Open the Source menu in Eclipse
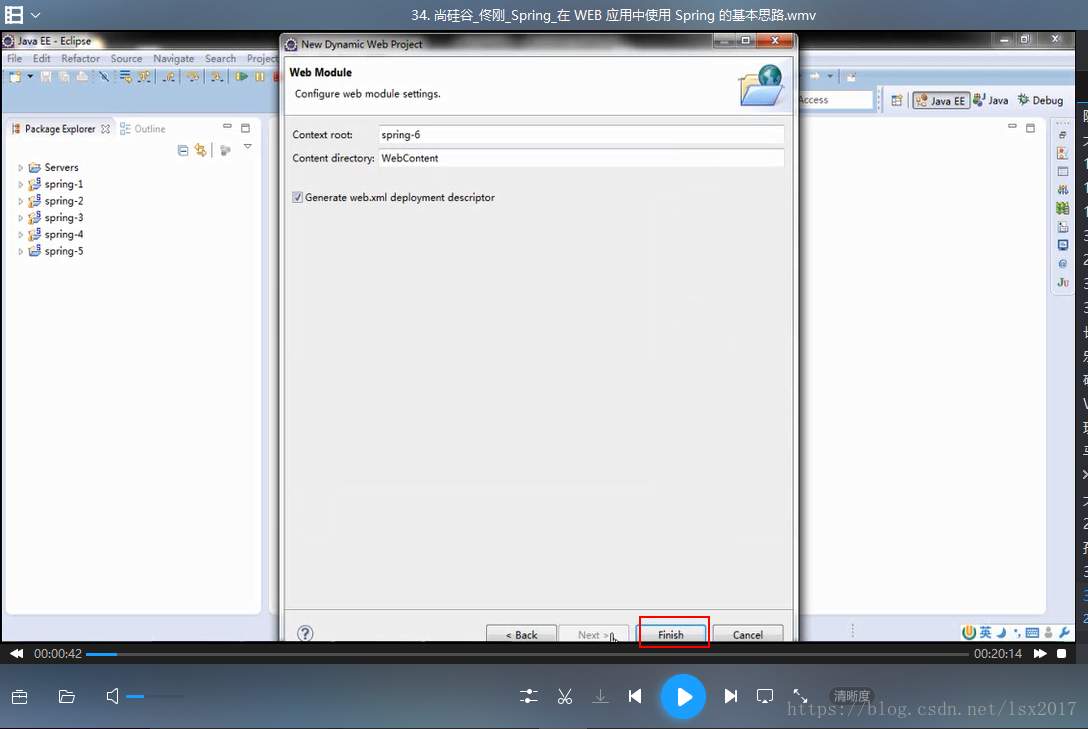The height and width of the screenshot is (729, 1088). tap(126, 58)
